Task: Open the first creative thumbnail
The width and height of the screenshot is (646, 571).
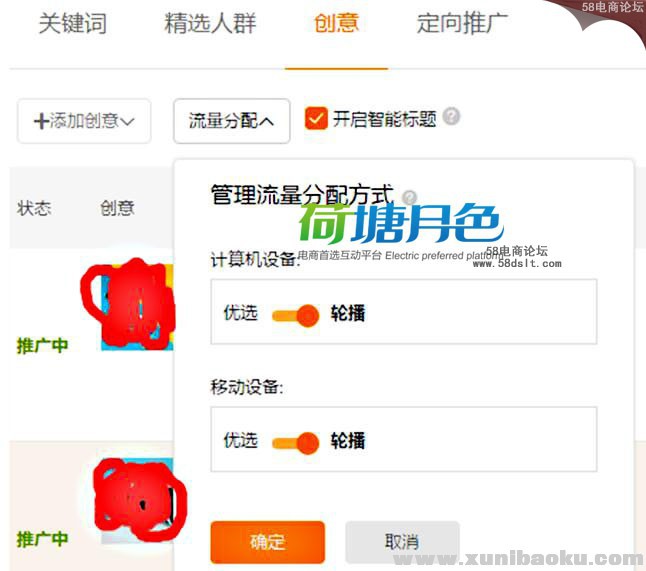Action: coord(137,307)
